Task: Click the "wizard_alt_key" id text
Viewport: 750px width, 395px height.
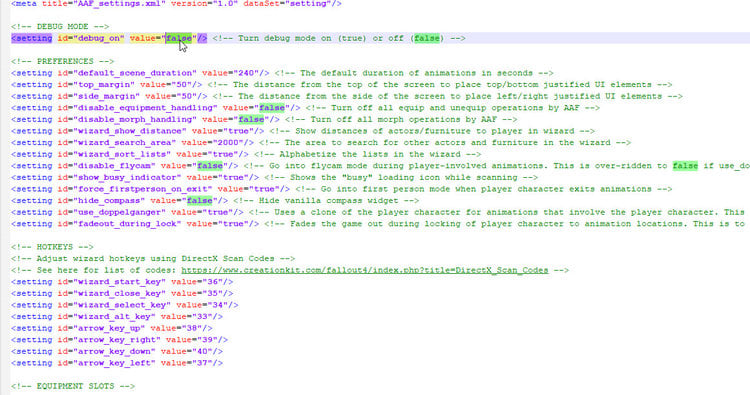Action: coord(114,317)
